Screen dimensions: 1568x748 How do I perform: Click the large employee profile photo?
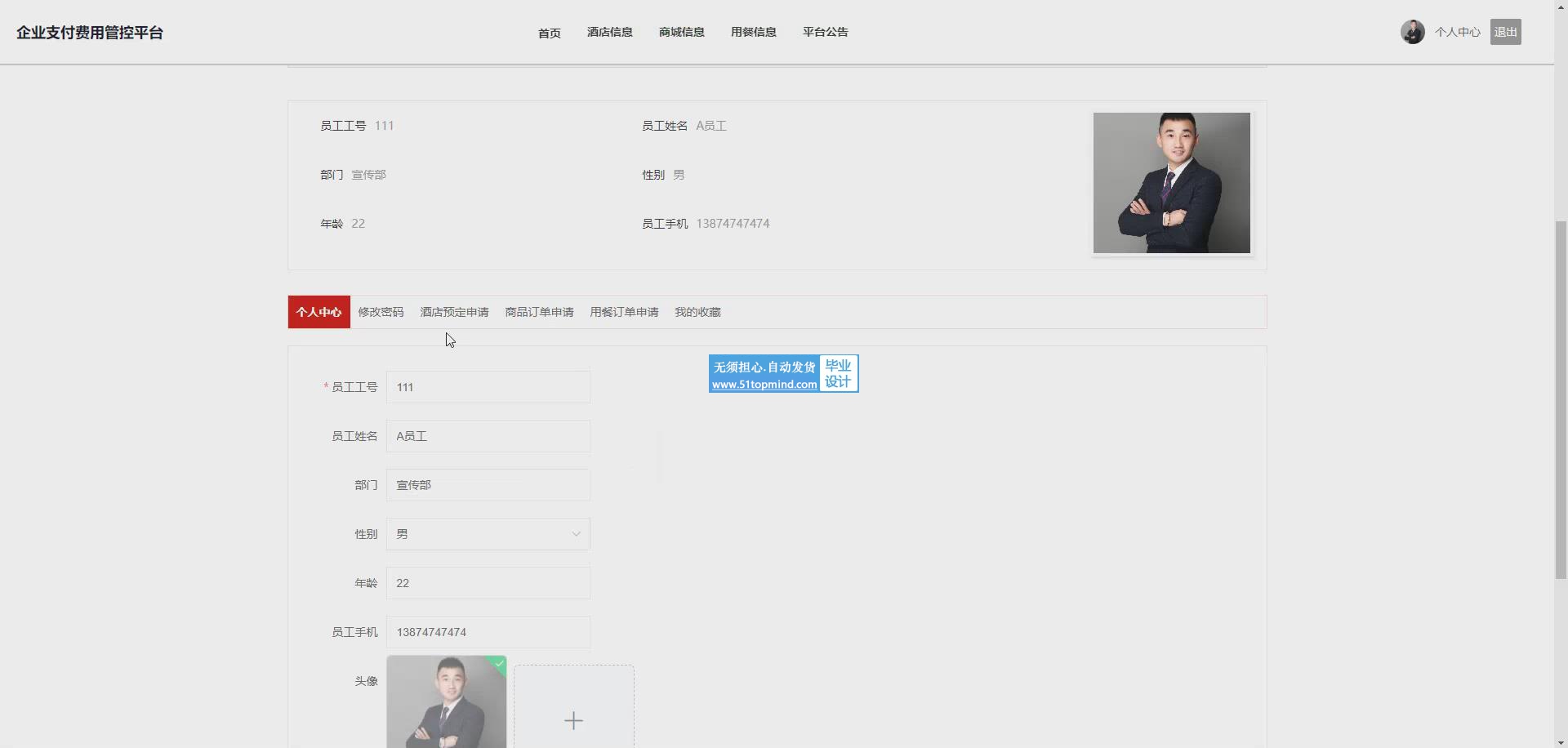(x=1171, y=183)
